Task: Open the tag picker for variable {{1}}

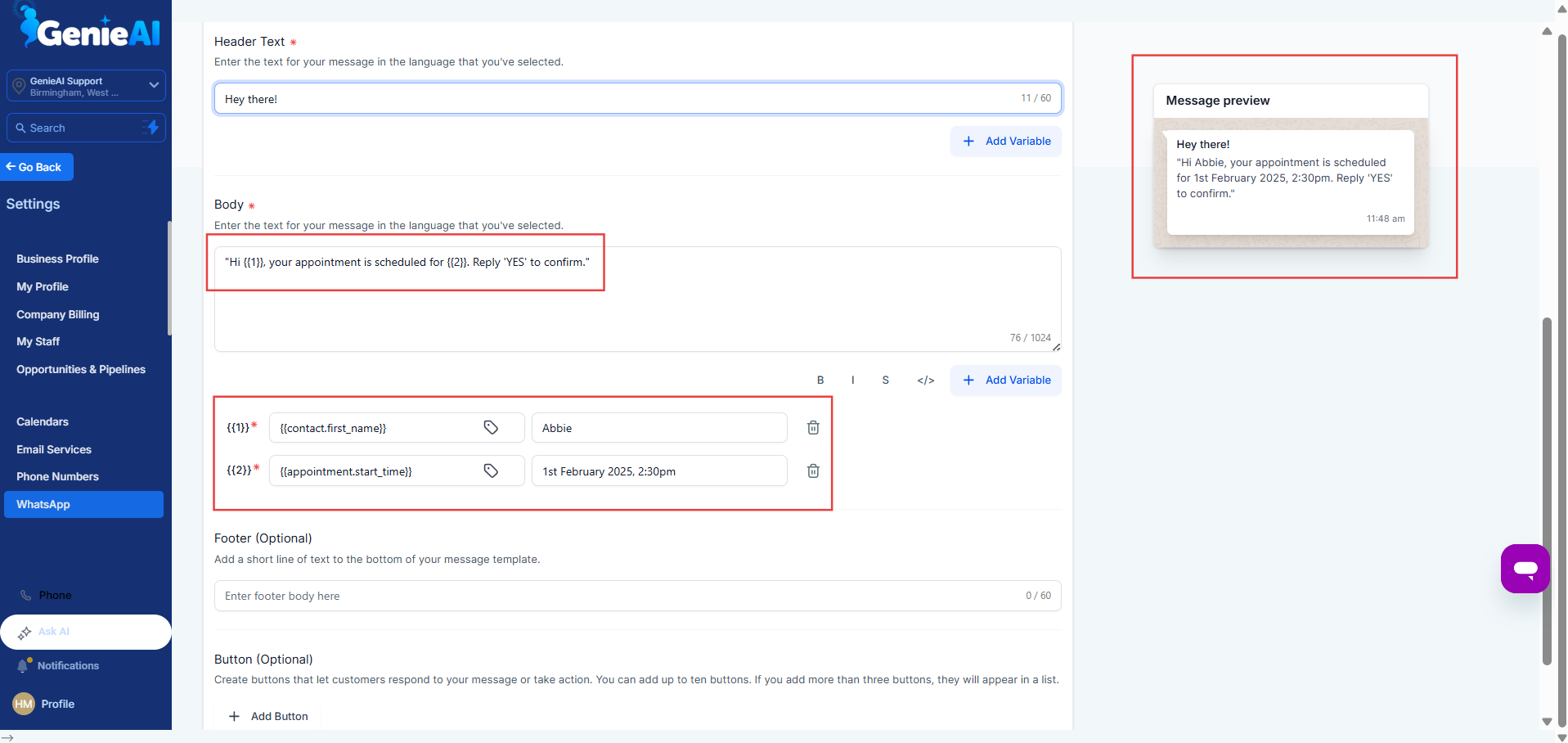Action: pos(491,427)
